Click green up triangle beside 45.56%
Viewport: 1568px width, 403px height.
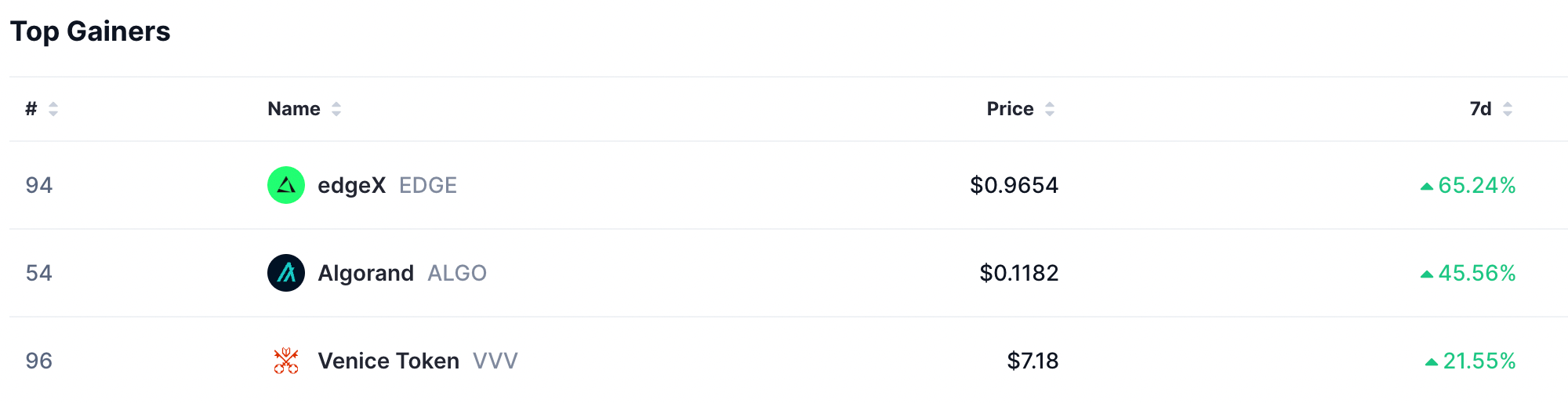point(1427,274)
